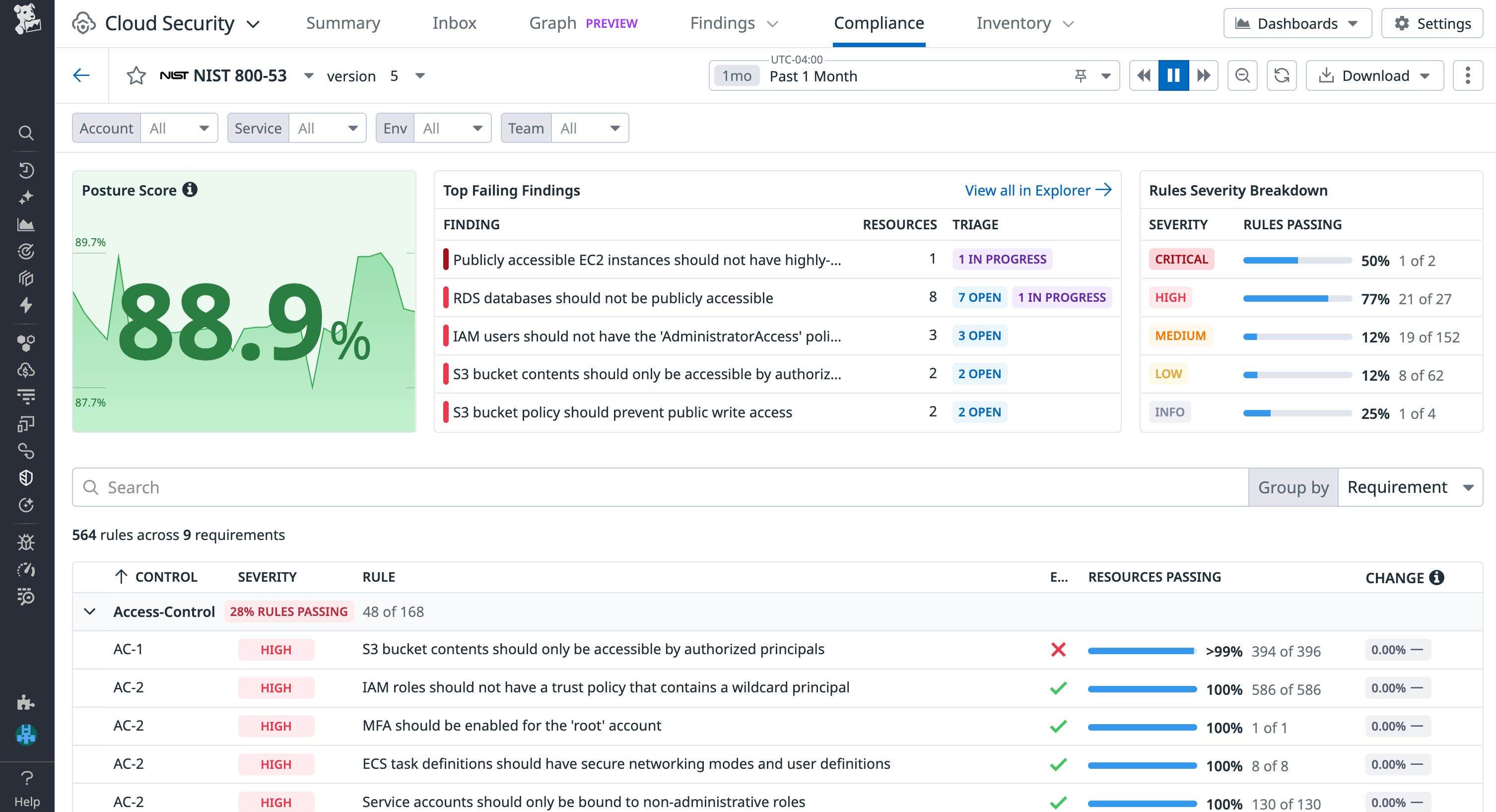This screenshot has height=812, width=1496.
Task: Select the bug icon for Error Tracking
Action: [27, 542]
